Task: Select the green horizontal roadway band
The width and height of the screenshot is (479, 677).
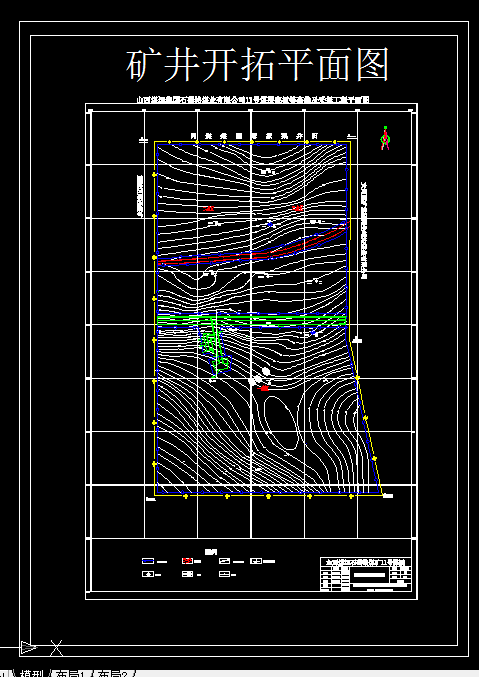Action: (x=251, y=320)
